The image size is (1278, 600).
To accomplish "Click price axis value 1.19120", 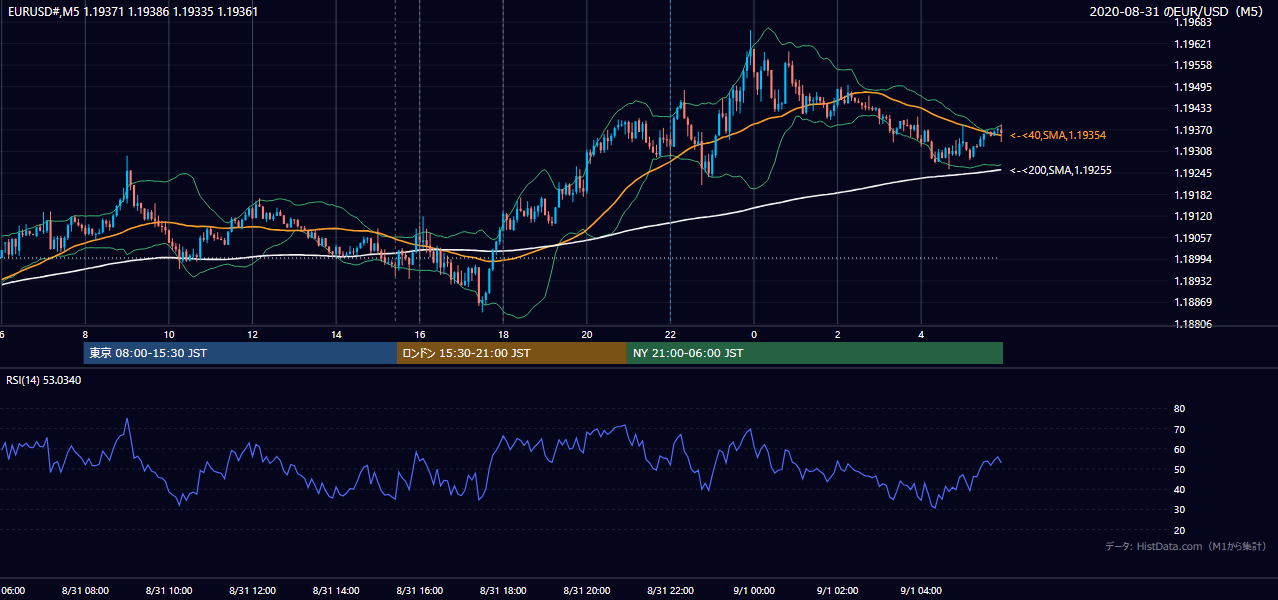I will click(1193, 216).
